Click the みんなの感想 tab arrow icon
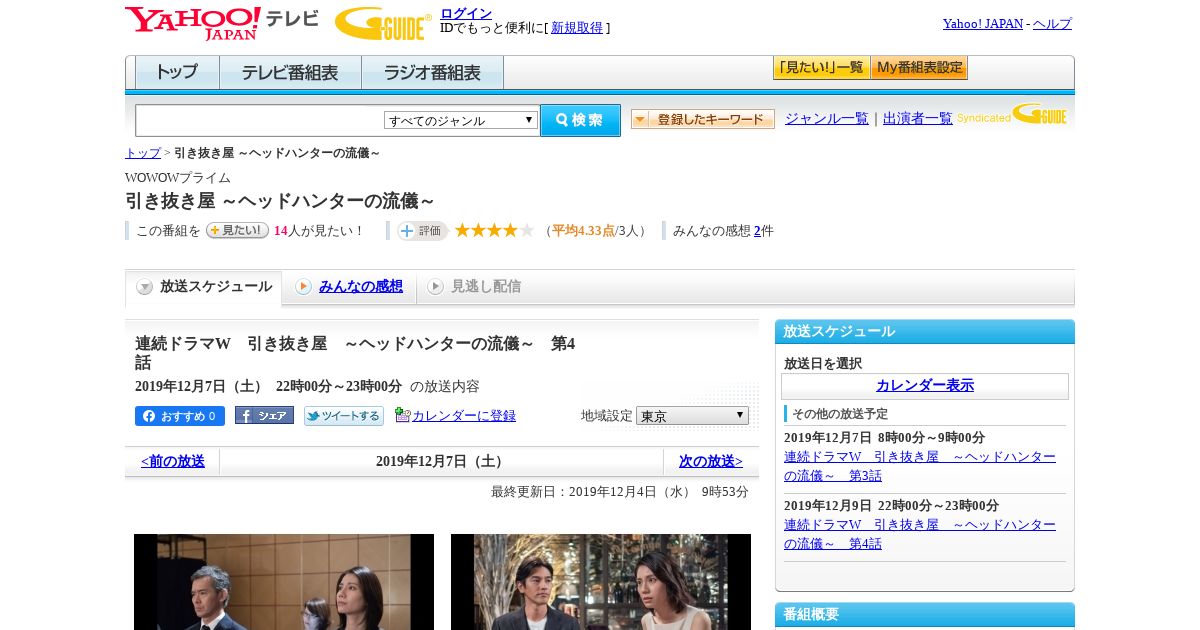Image resolution: width=1200 pixels, height=630 pixels. [303, 287]
